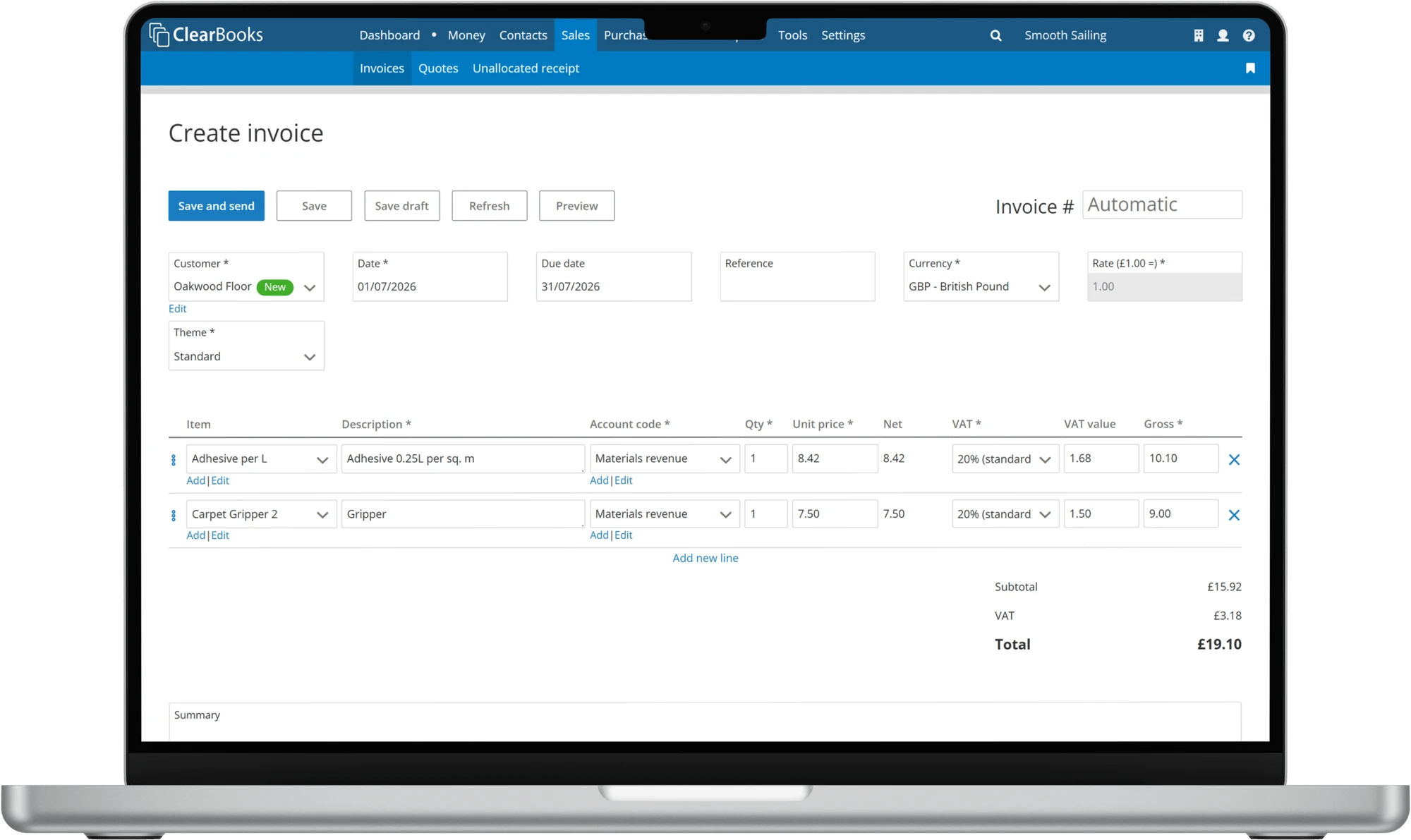Click the Save button
This screenshot has height=840, width=1411.
tap(314, 206)
